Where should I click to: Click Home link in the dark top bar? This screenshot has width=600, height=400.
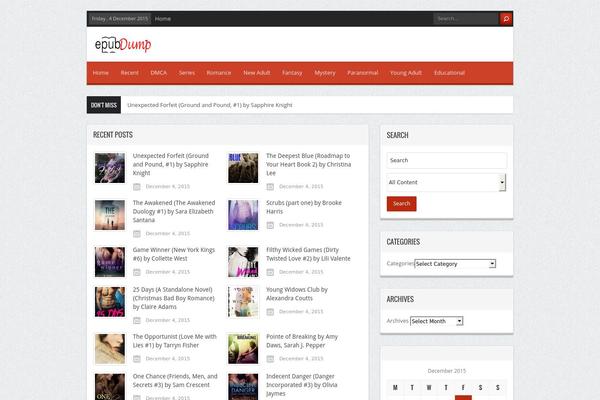163,18
